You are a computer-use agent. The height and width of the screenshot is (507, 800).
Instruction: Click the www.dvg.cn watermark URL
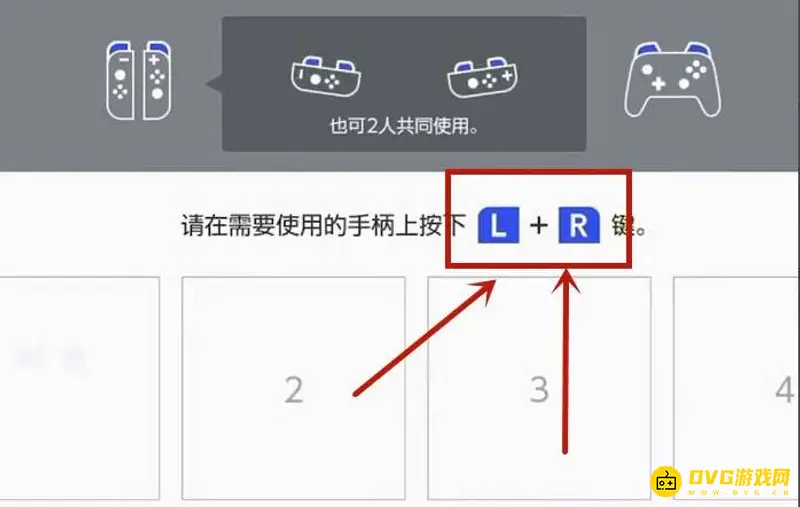pyautogui.click(x=739, y=493)
